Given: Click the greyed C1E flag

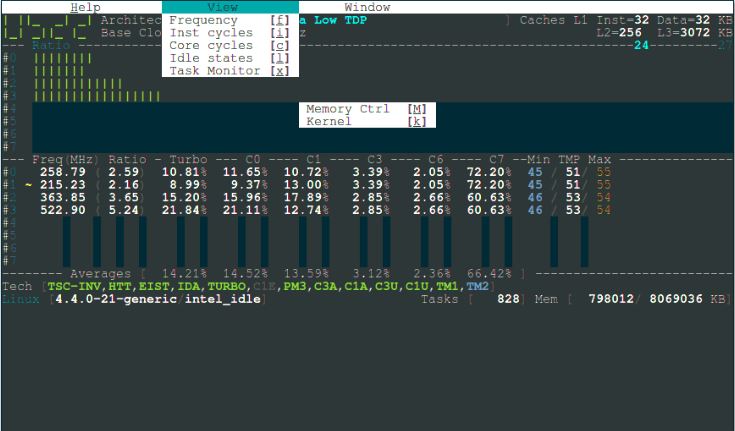Looking at the screenshot, I should [264, 286].
